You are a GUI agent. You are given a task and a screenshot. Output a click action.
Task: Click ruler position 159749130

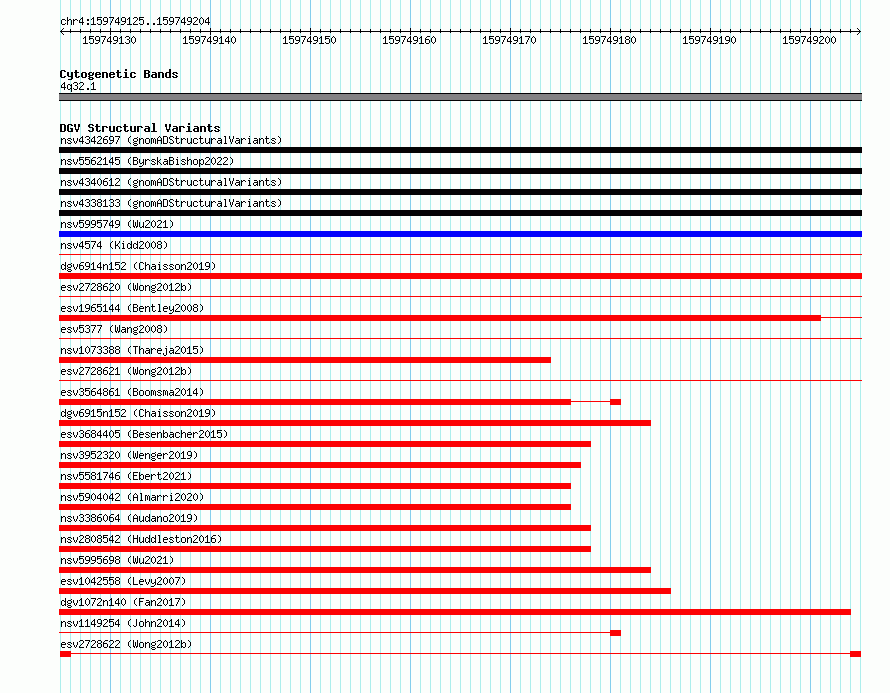110,40
